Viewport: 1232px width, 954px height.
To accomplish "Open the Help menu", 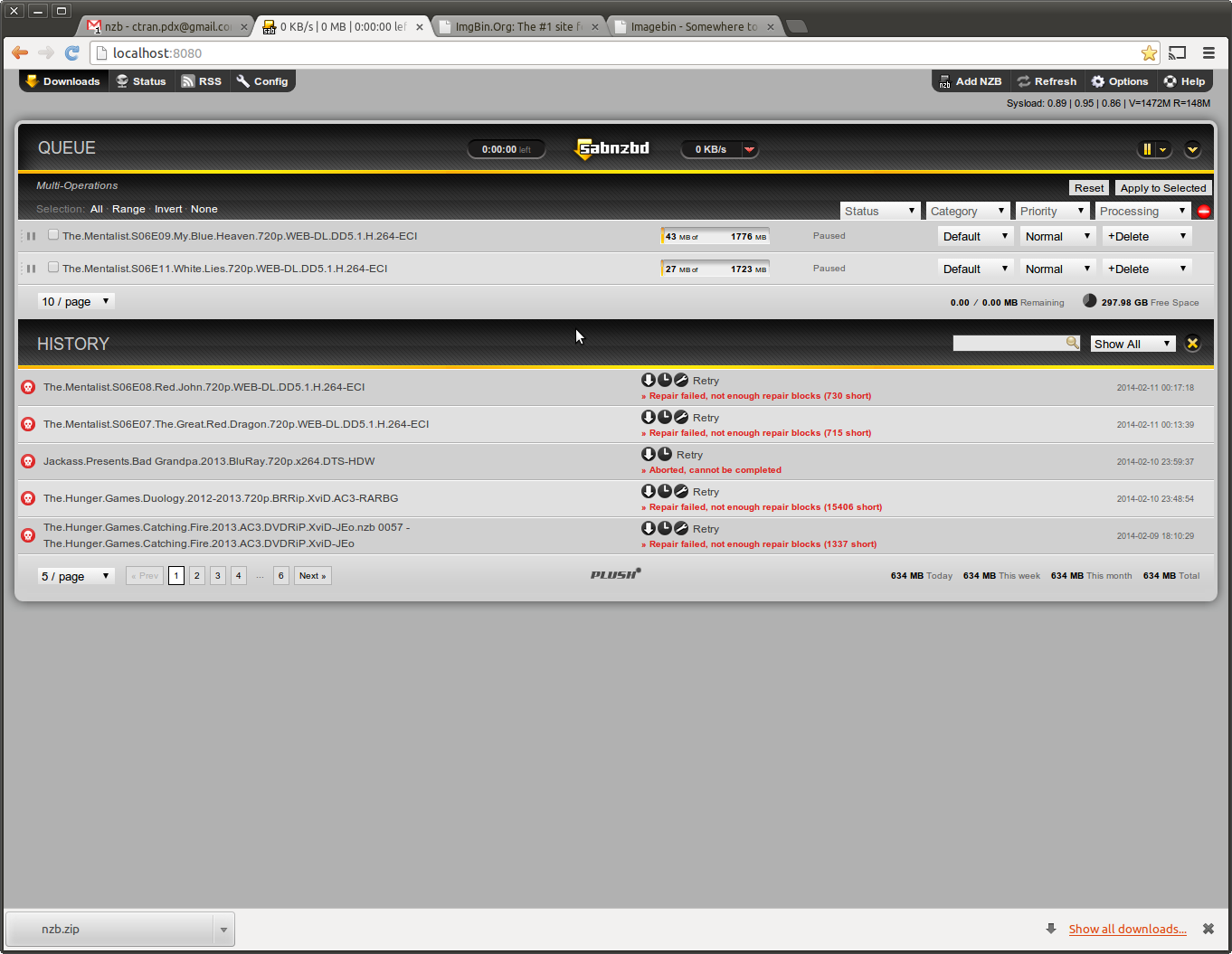I will [1185, 81].
